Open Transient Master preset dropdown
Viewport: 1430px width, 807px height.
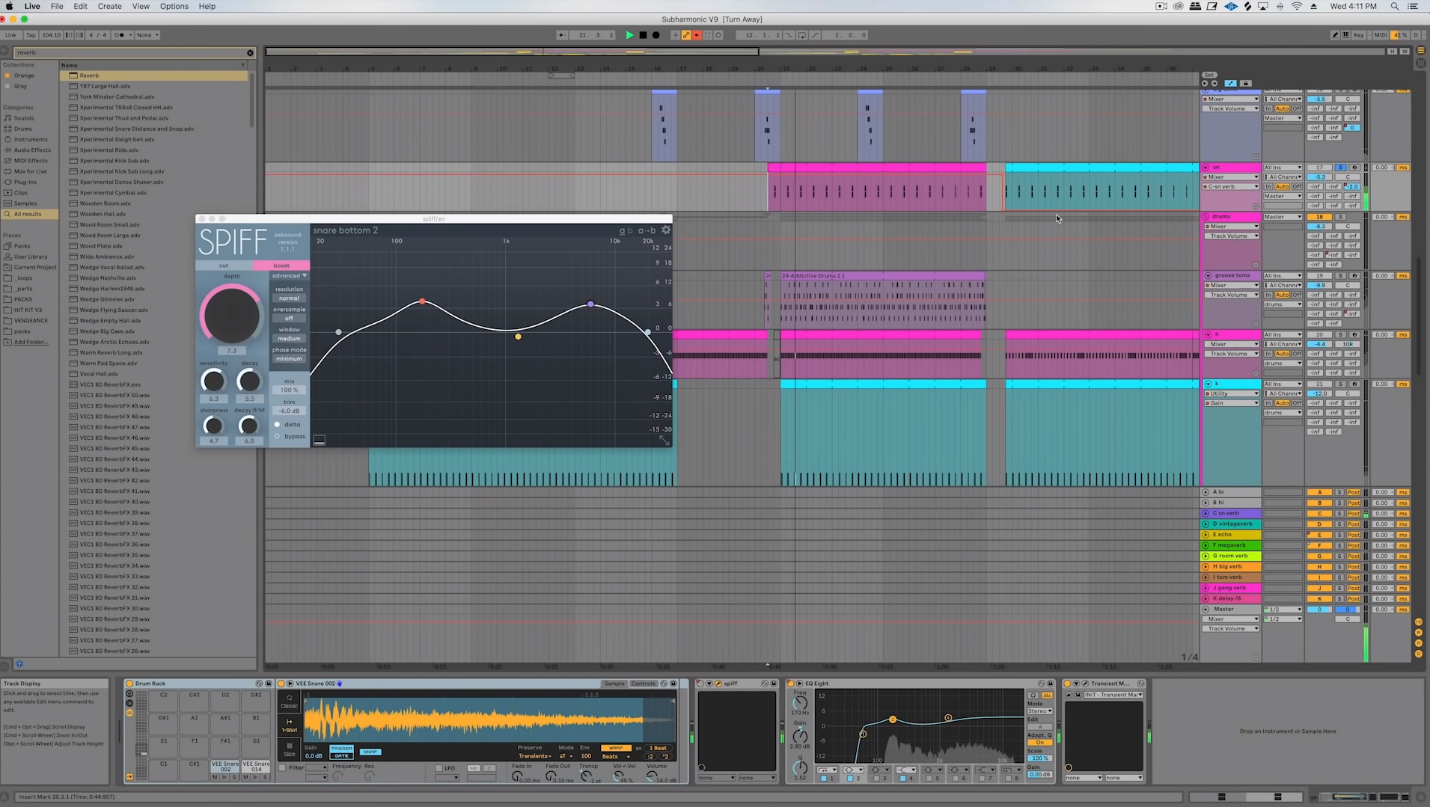[1111, 694]
